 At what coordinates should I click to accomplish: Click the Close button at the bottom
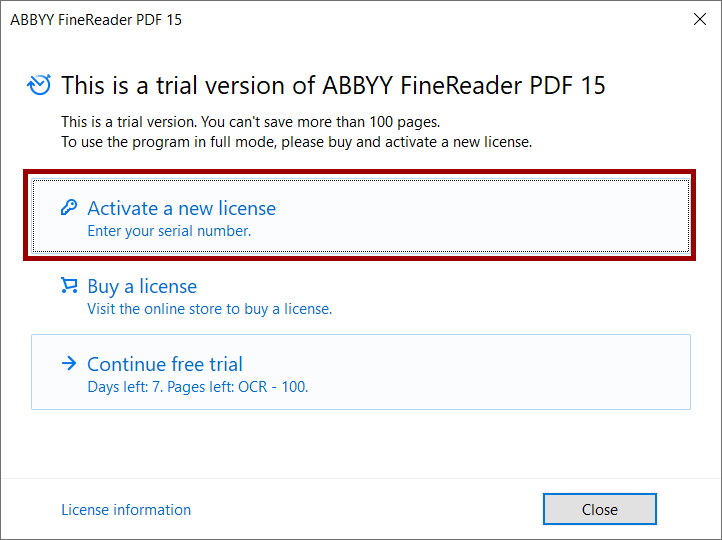(600, 509)
